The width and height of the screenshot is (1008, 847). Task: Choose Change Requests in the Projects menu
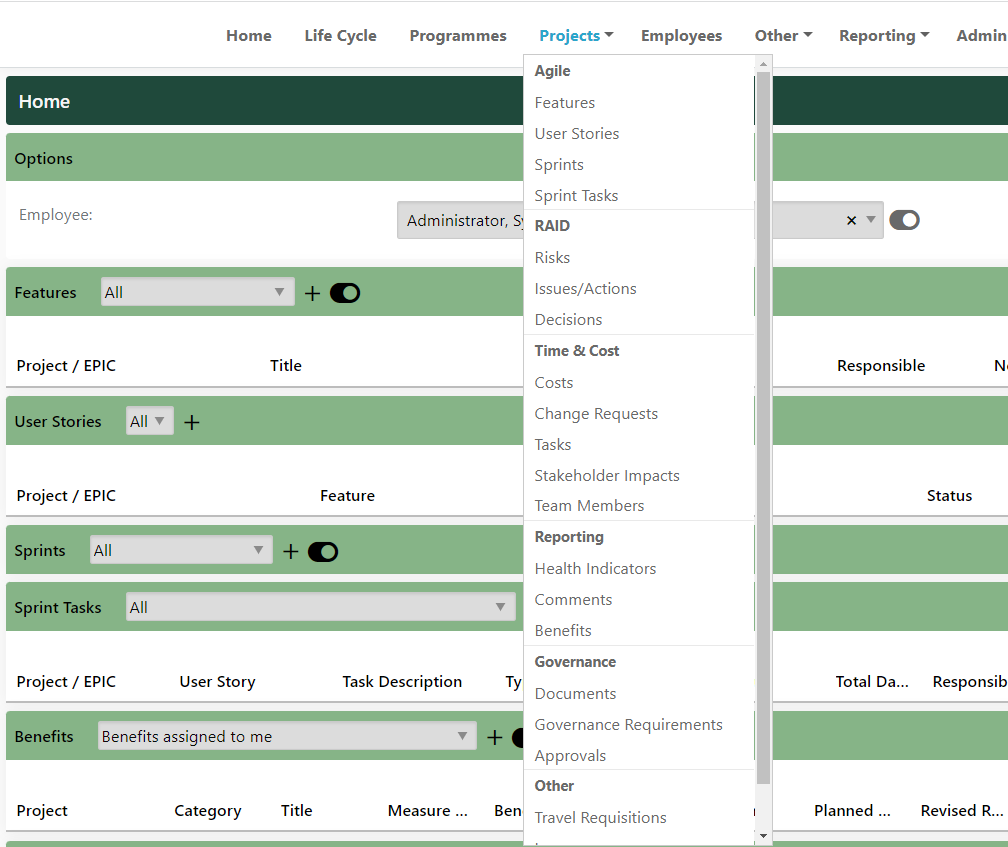click(x=596, y=414)
